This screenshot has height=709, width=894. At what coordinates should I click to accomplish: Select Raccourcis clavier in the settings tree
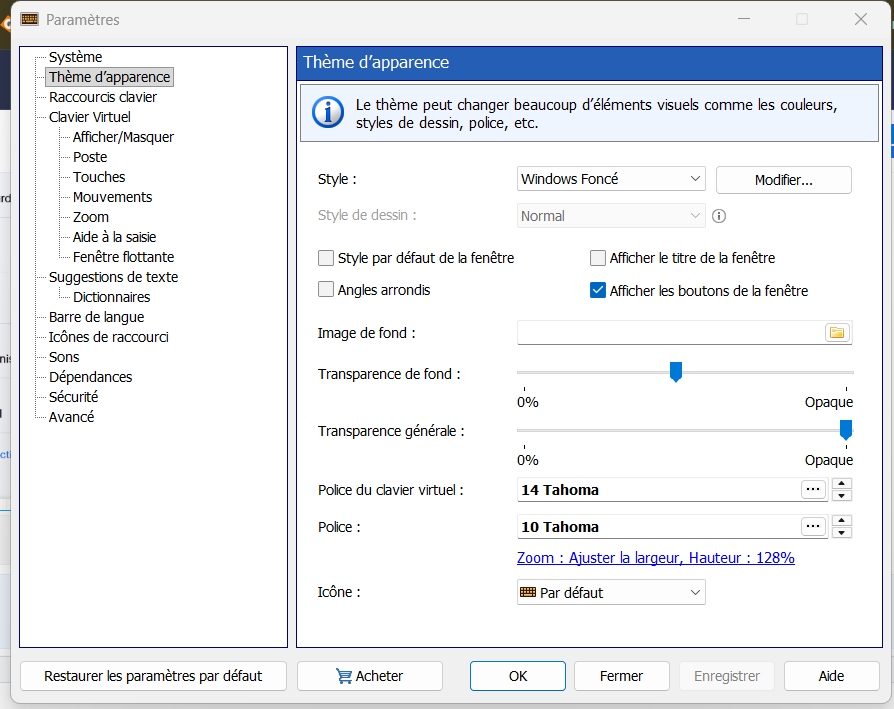(x=103, y=97)
